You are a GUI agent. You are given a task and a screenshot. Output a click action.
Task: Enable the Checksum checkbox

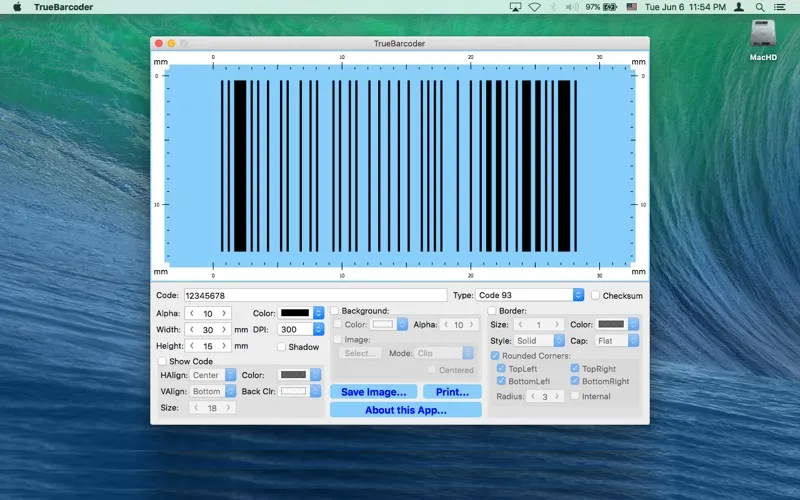pyautogui.click(x=596, y=296)
